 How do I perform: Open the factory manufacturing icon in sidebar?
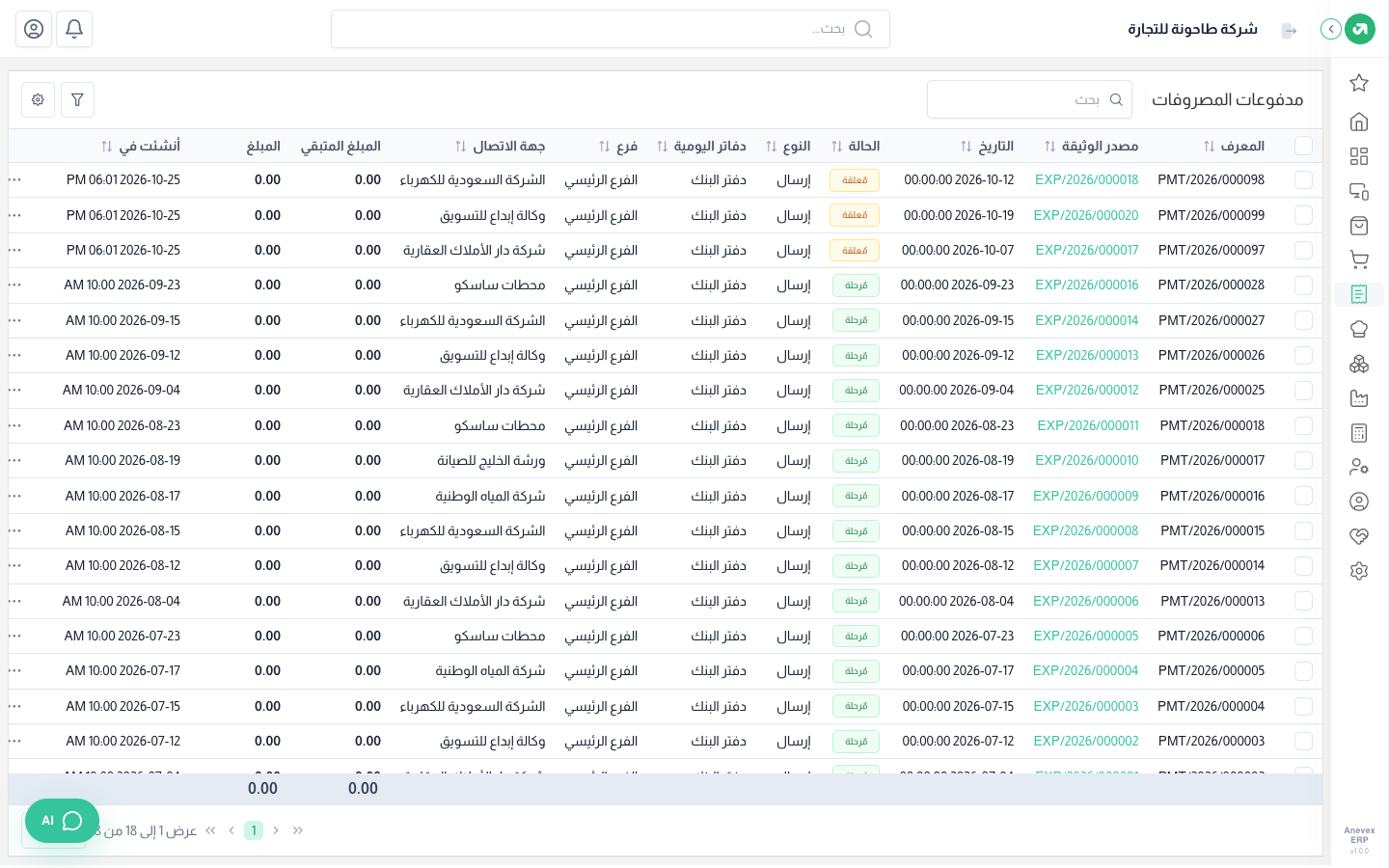(1359, 398)
